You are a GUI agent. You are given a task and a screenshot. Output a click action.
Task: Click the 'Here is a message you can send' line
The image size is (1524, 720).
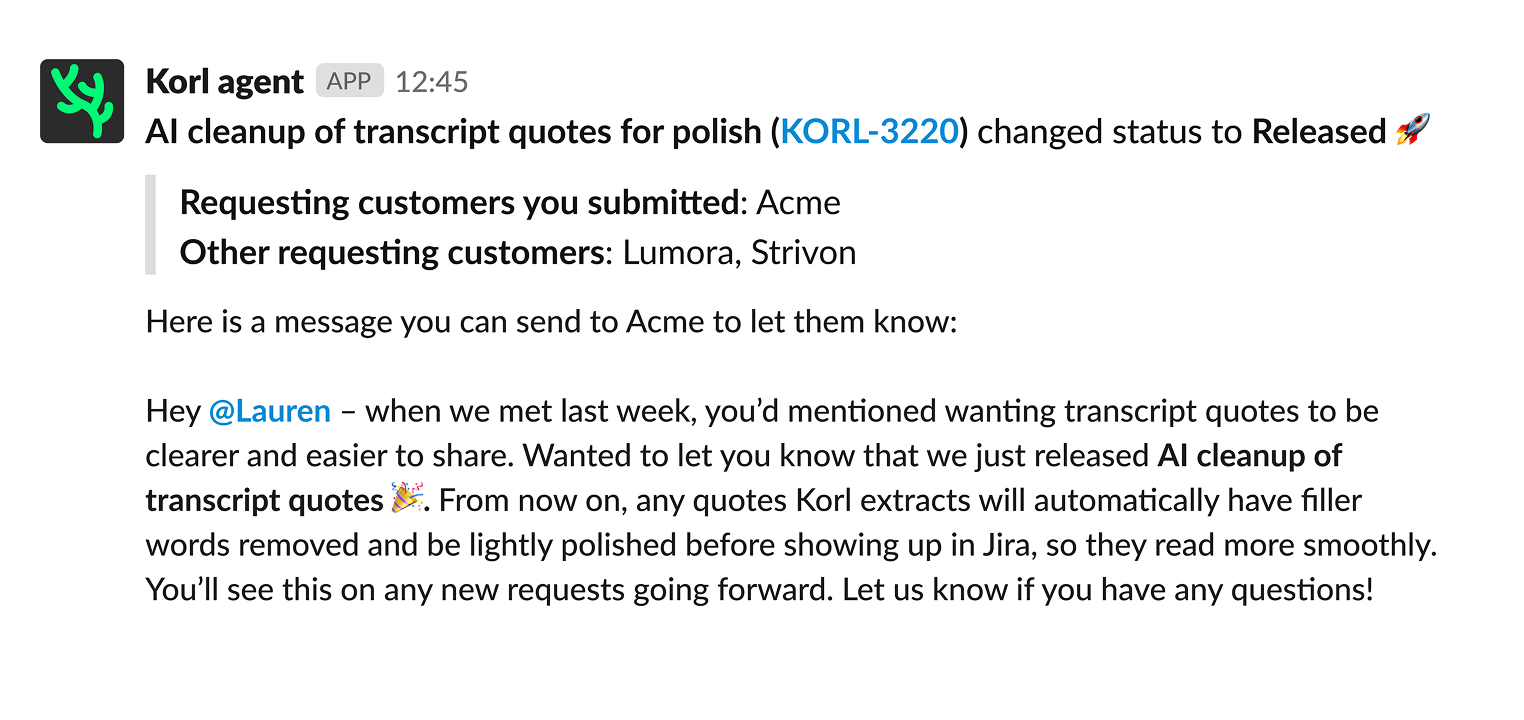pyautogui.click(x=551, y=323)
